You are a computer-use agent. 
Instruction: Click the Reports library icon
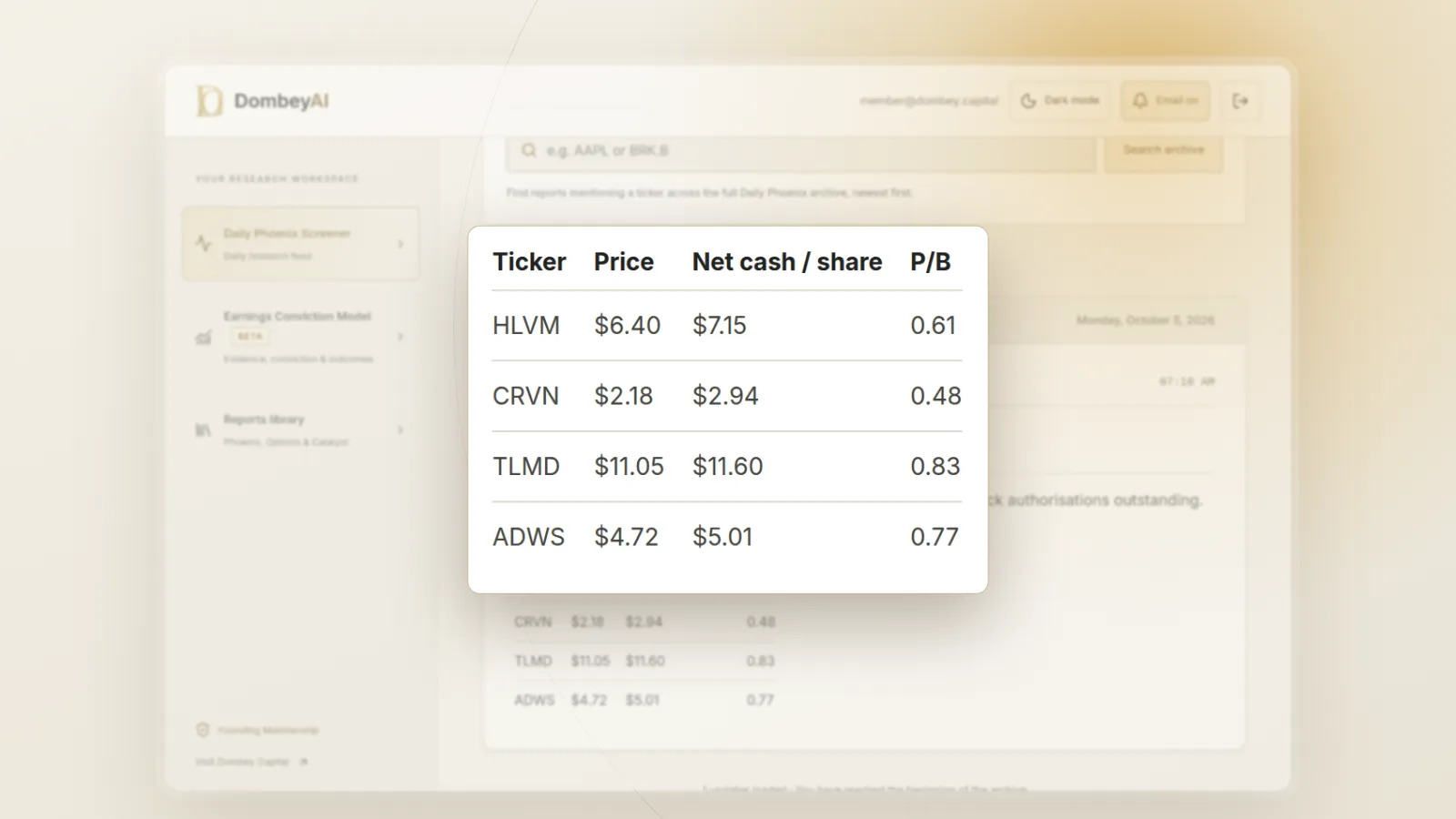click(x=203, y=430)
